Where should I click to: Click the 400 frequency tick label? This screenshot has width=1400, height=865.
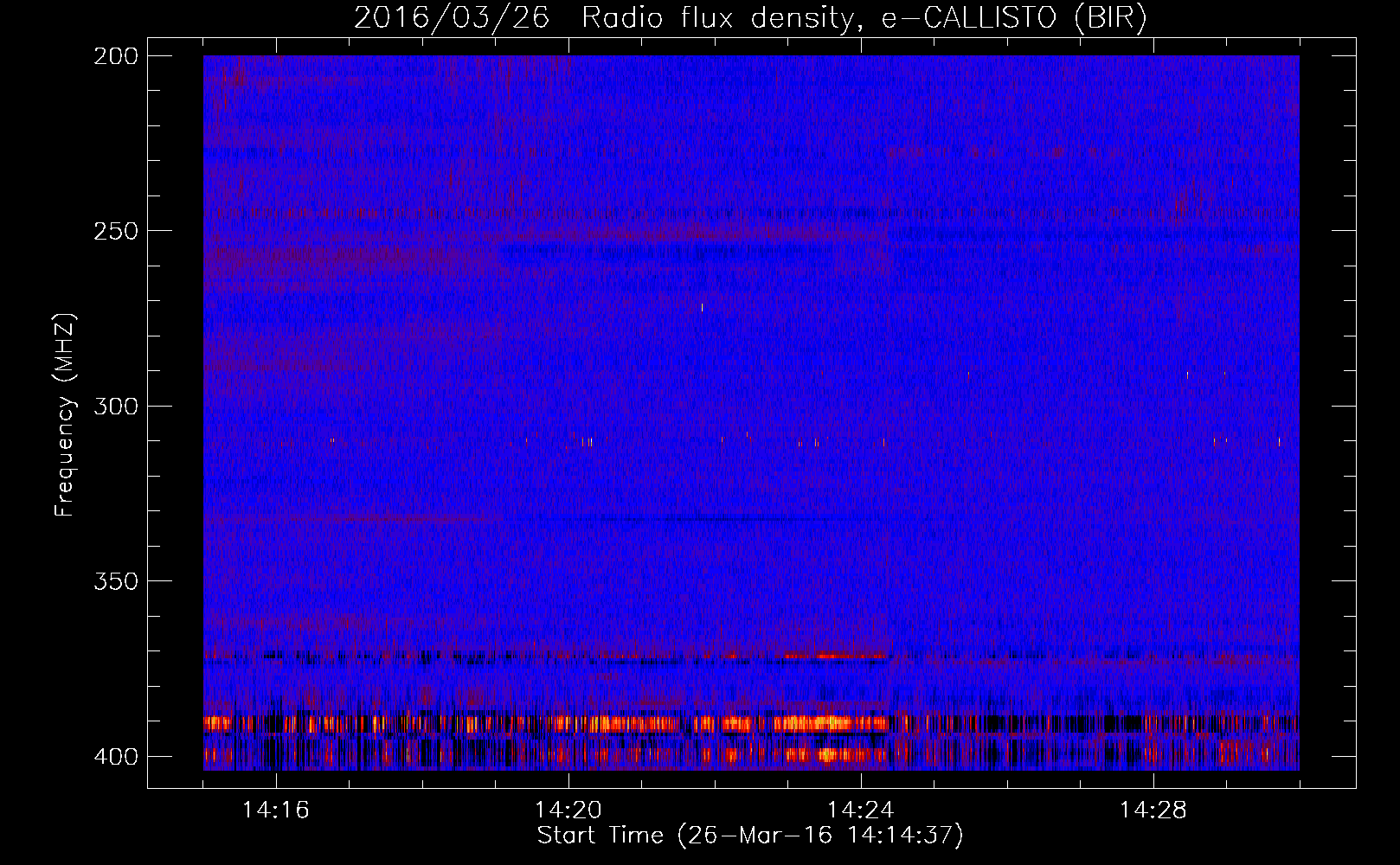coord(115,756)
